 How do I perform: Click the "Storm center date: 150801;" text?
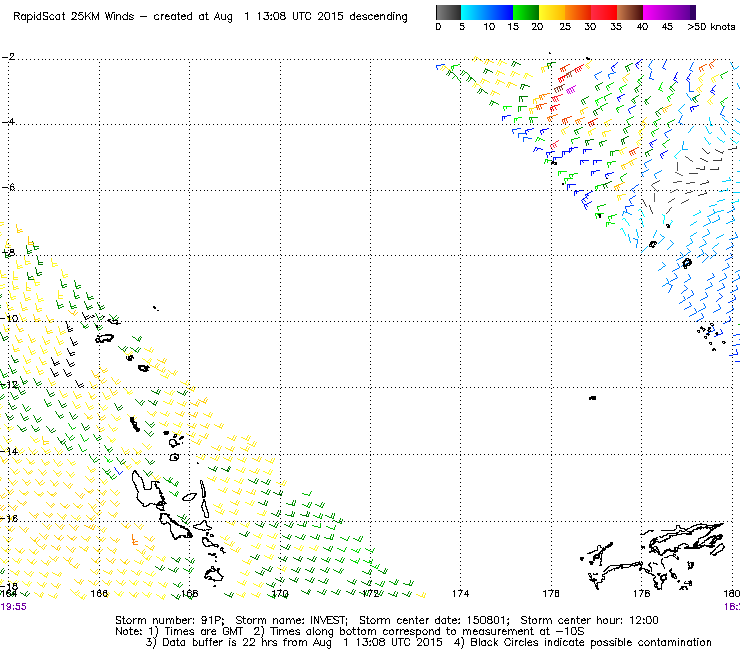tap(434, 620)
